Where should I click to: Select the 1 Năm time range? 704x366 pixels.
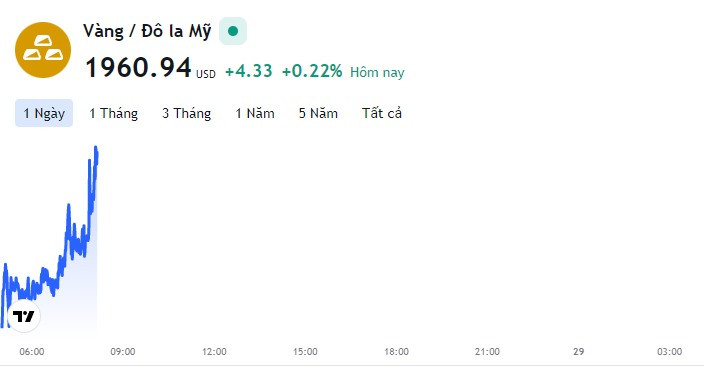click(255, 113)
